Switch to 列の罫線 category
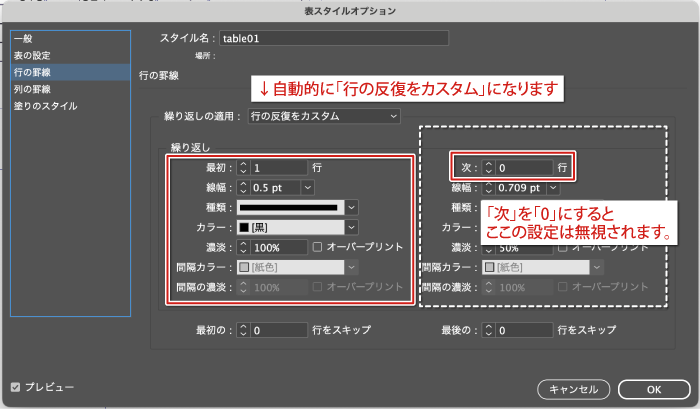Image resolution: width=700 pixels, height=410 pixels. (31, 89)
